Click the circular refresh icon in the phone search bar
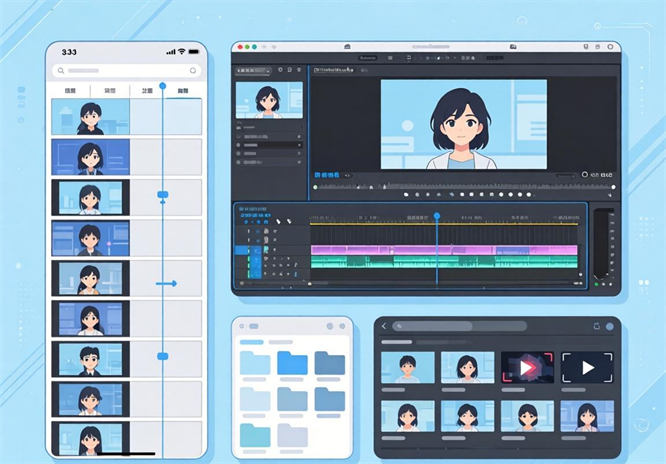Screen dimensions: 666x464 pos(193,71)
